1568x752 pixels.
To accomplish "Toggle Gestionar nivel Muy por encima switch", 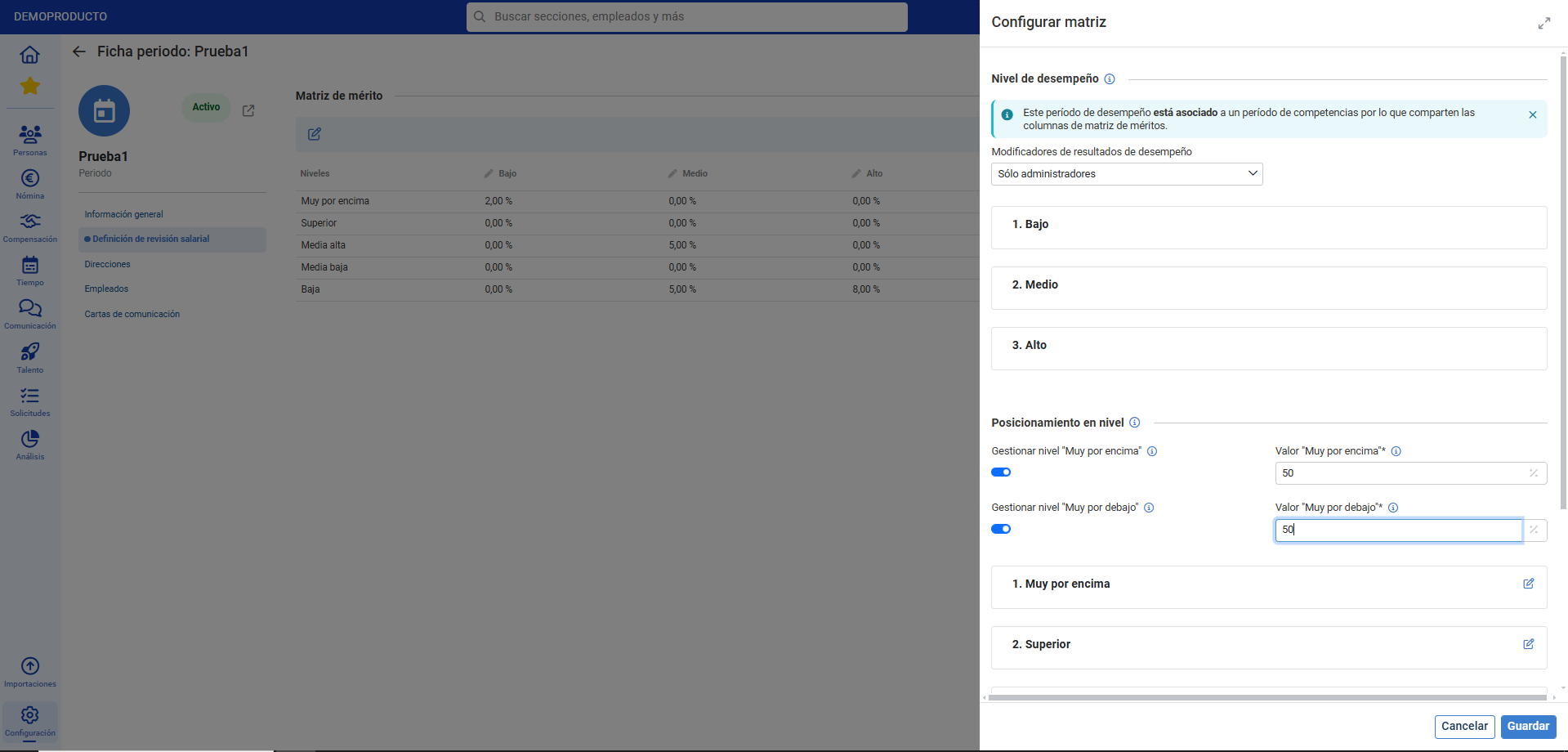I will (1001, 472).
